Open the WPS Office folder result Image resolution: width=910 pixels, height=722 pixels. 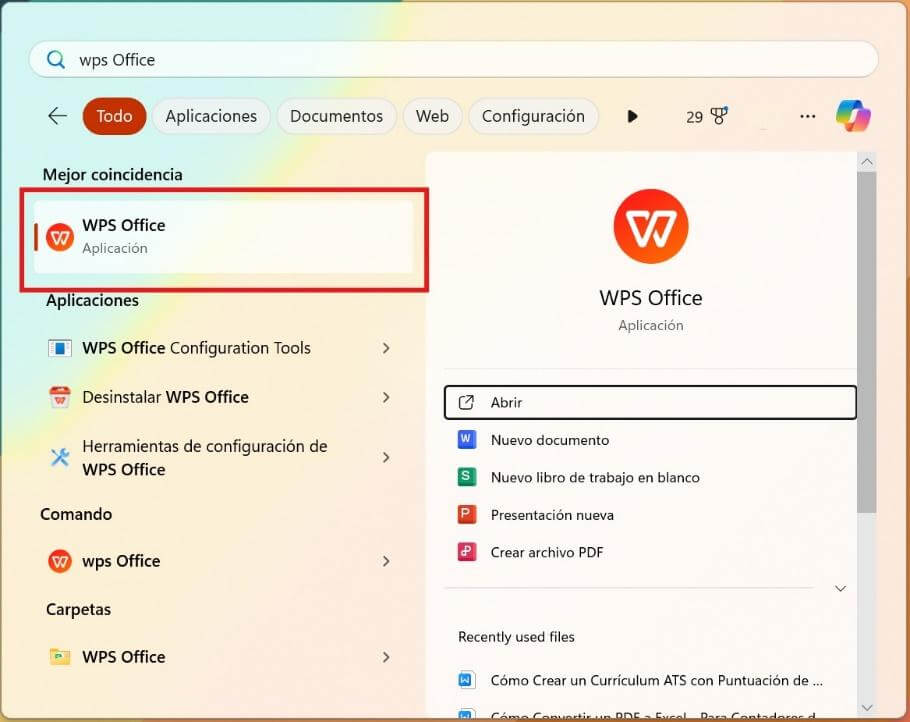click(x=124, y=657)
